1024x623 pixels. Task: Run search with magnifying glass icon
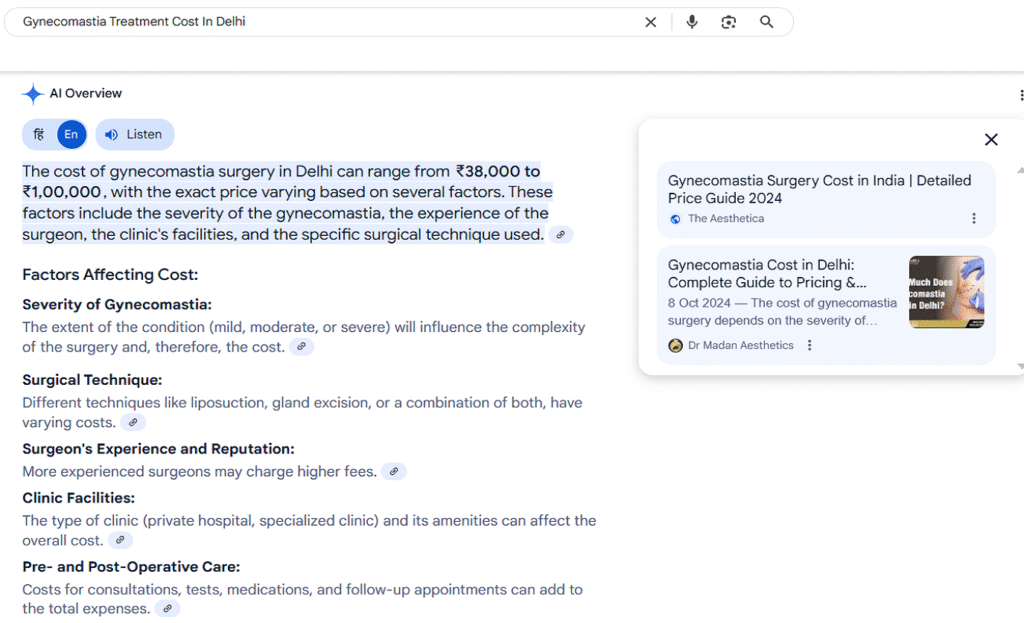click(x=767, y=22)
